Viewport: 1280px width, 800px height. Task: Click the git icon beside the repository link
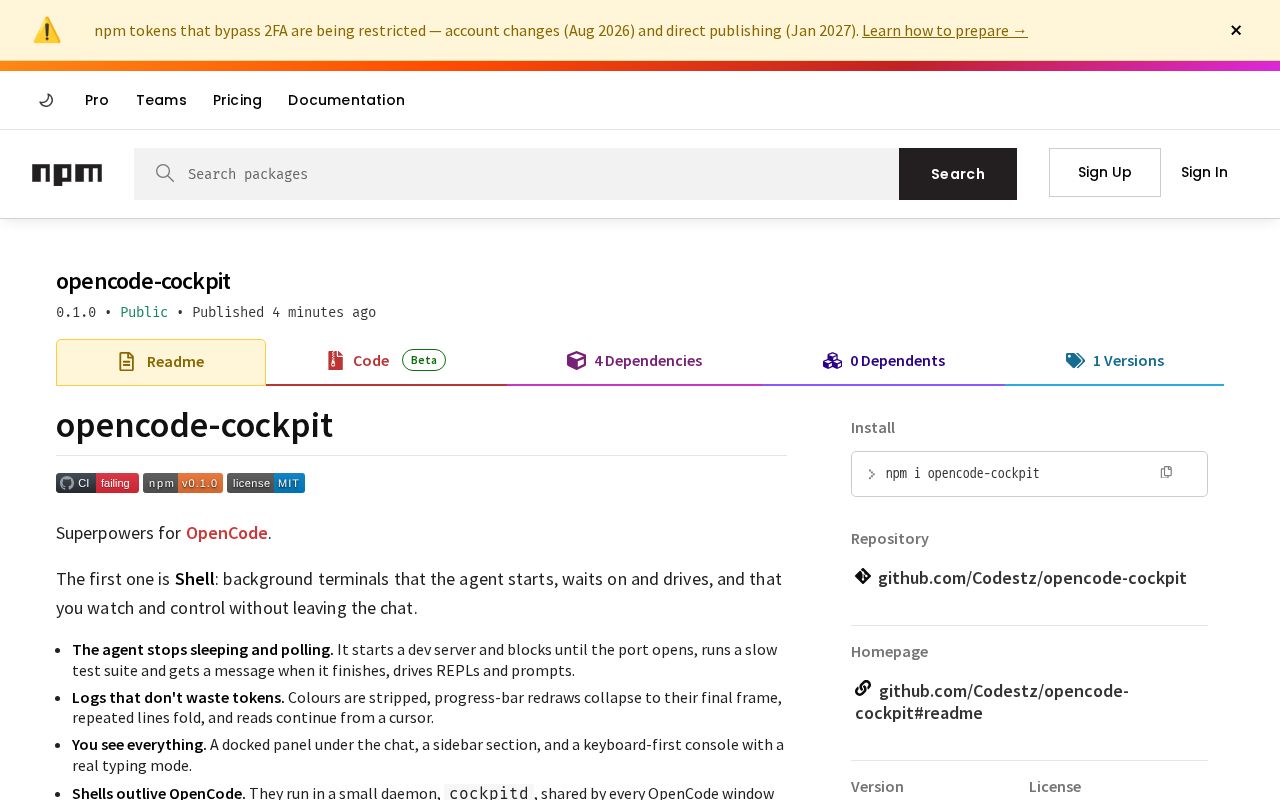coord(863,576)
